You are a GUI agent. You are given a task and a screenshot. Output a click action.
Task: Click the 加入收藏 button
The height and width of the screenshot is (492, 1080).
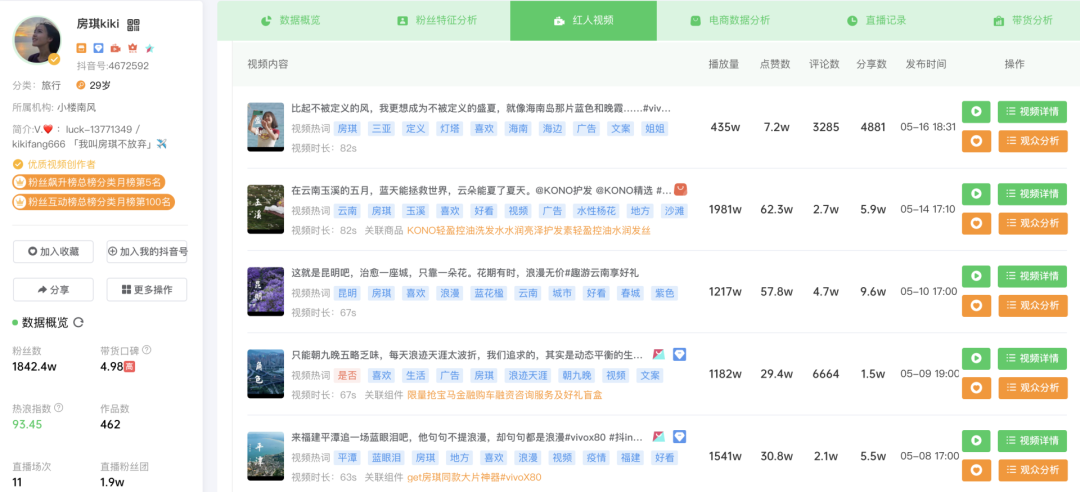[x=53, y=252]
